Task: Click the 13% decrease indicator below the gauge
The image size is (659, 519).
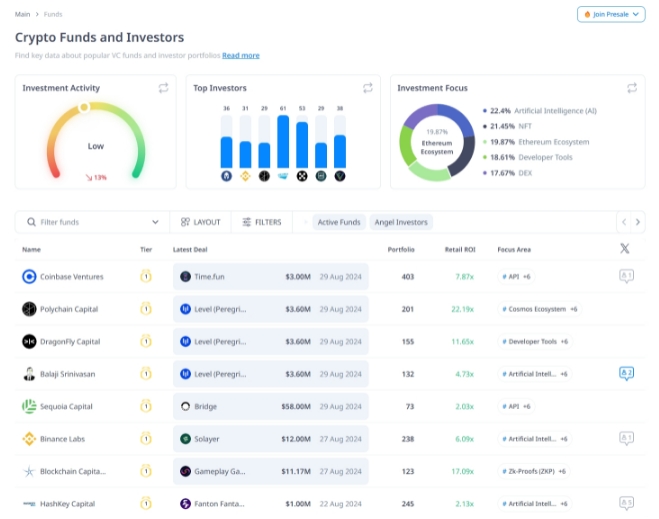Action: tap(96, 177)
